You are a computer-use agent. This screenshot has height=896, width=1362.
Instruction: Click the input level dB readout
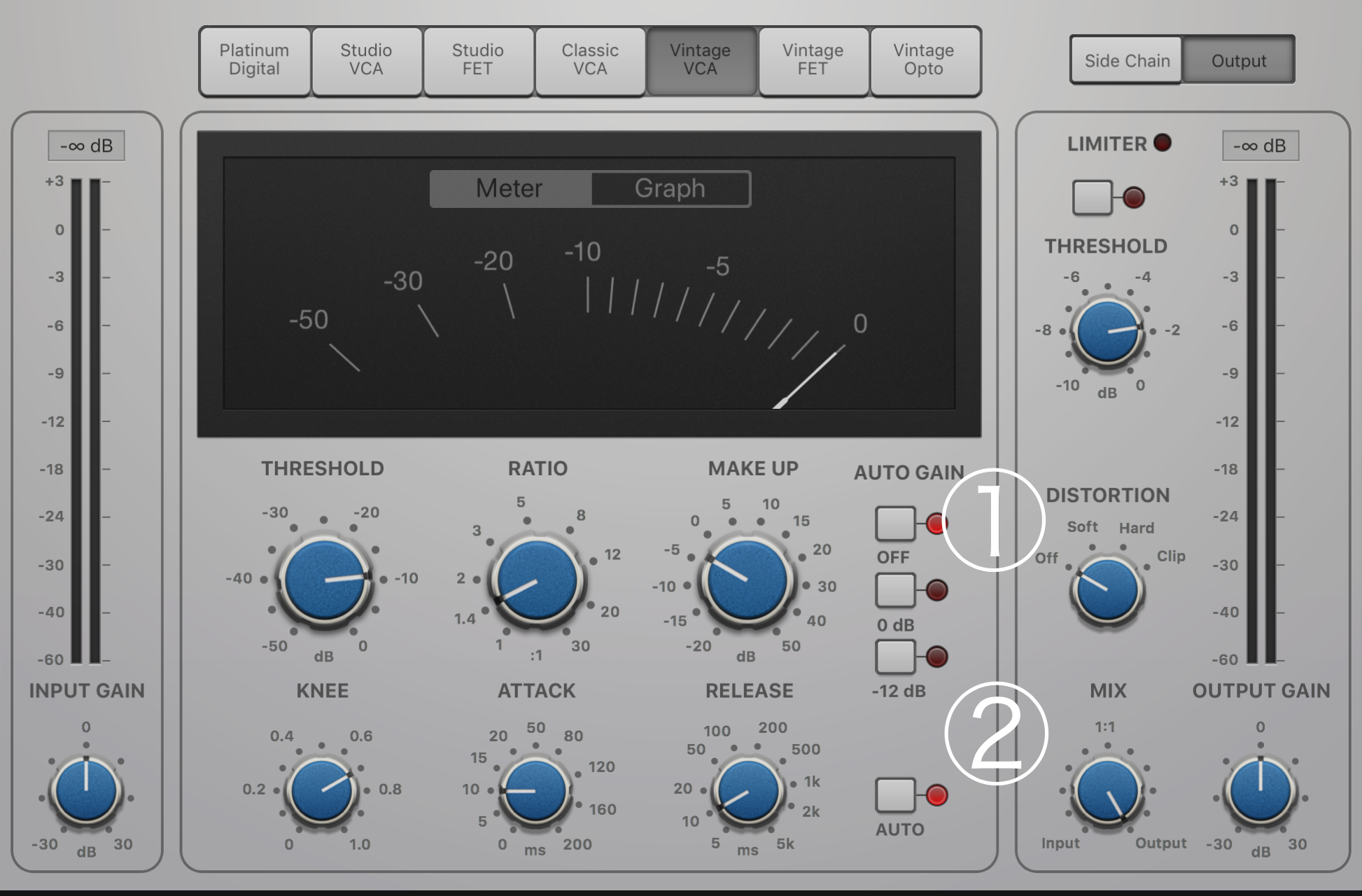[x=87, y=146]
